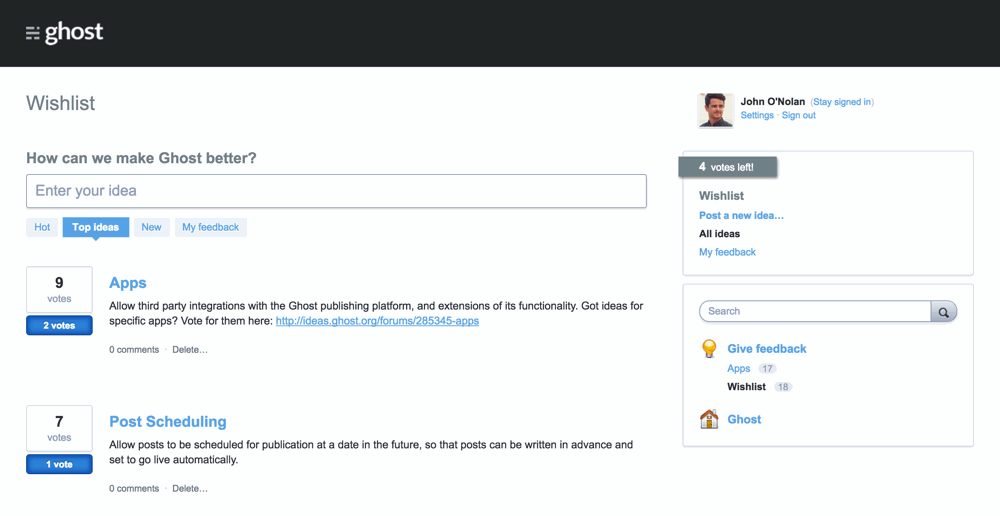Open the 1 vote button on Post Scheduling
Screen dimensions: 1000x516
coord(59,464)
